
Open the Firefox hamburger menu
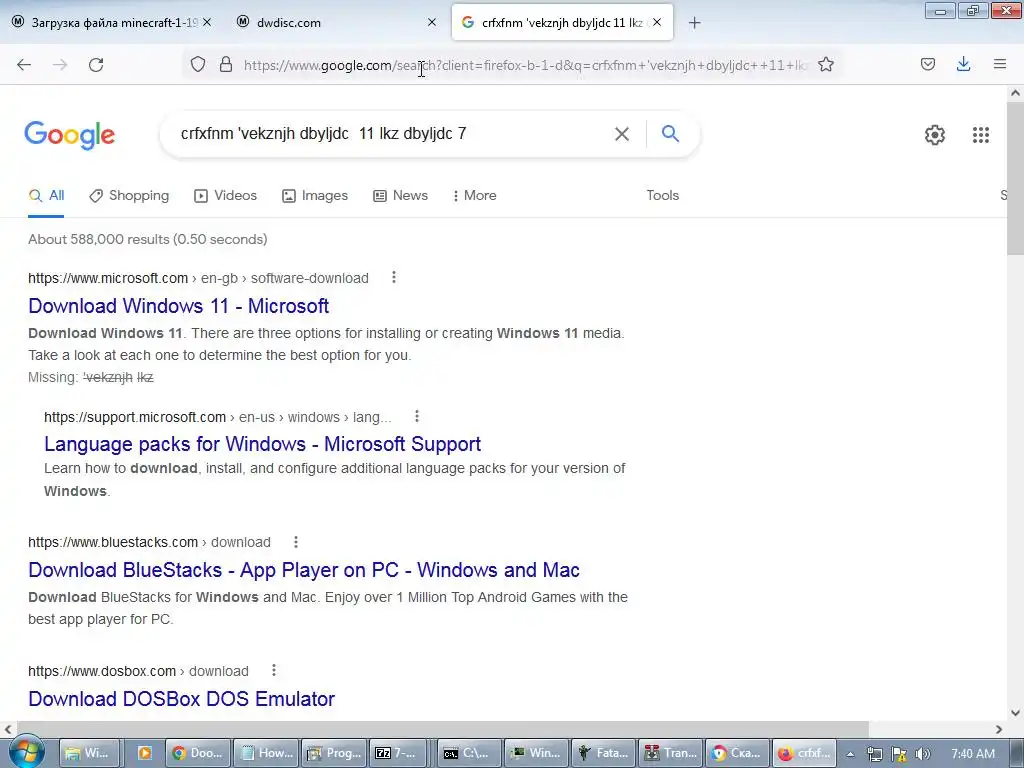click(1000, 64)
